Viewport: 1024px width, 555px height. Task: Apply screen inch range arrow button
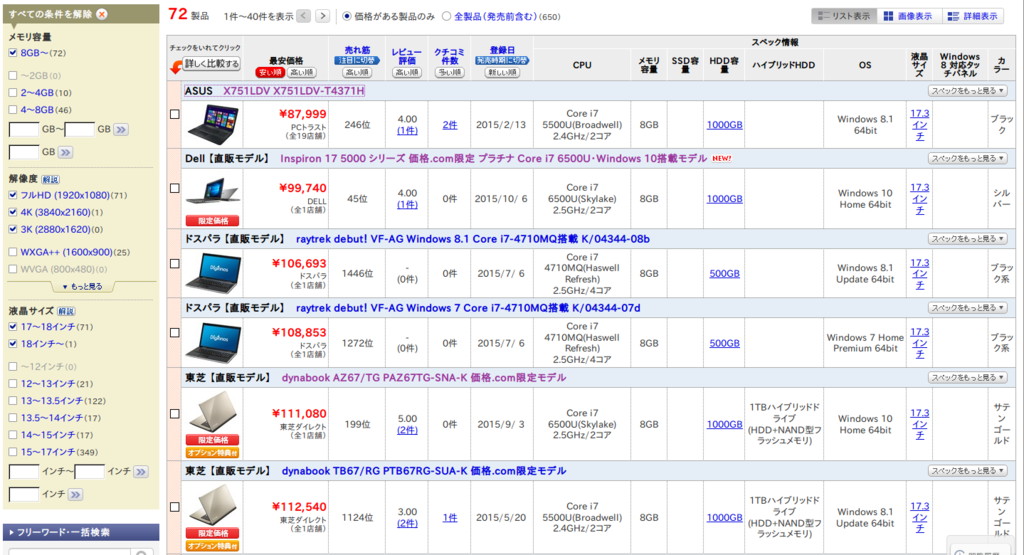[141, 471]
